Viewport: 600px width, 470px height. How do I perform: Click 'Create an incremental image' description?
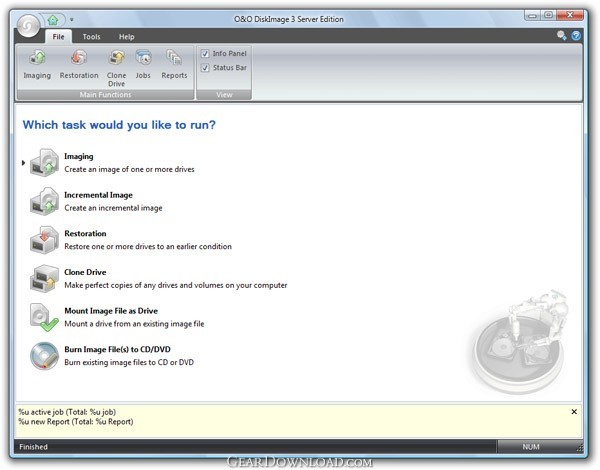click(113, 208)
